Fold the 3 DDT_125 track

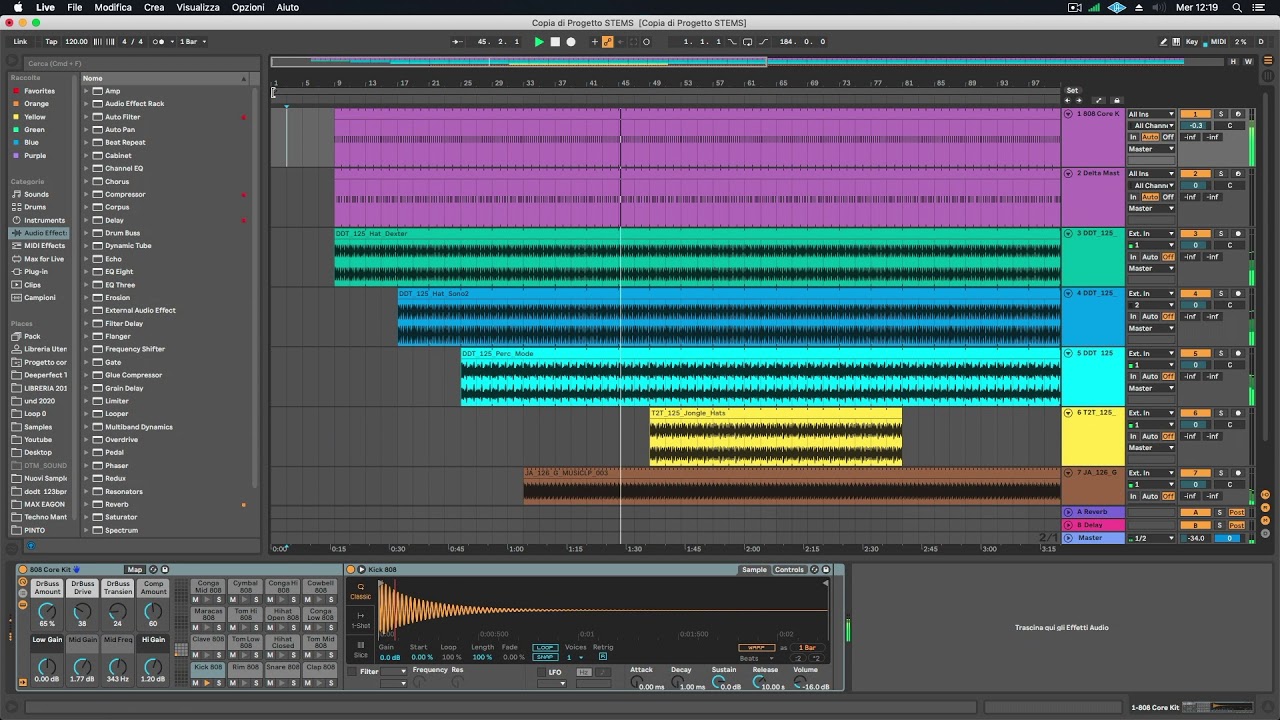coord(1068,233)
